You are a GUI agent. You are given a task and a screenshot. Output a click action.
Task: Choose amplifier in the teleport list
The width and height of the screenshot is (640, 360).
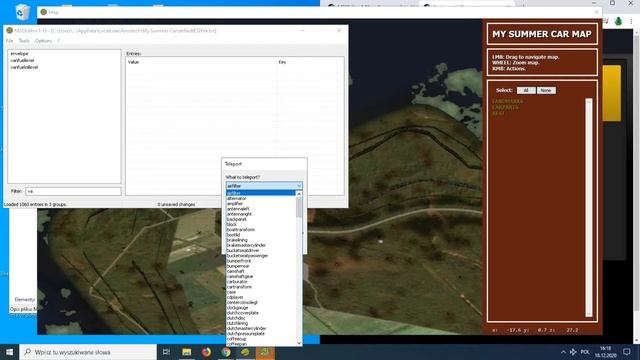(261, 204)
